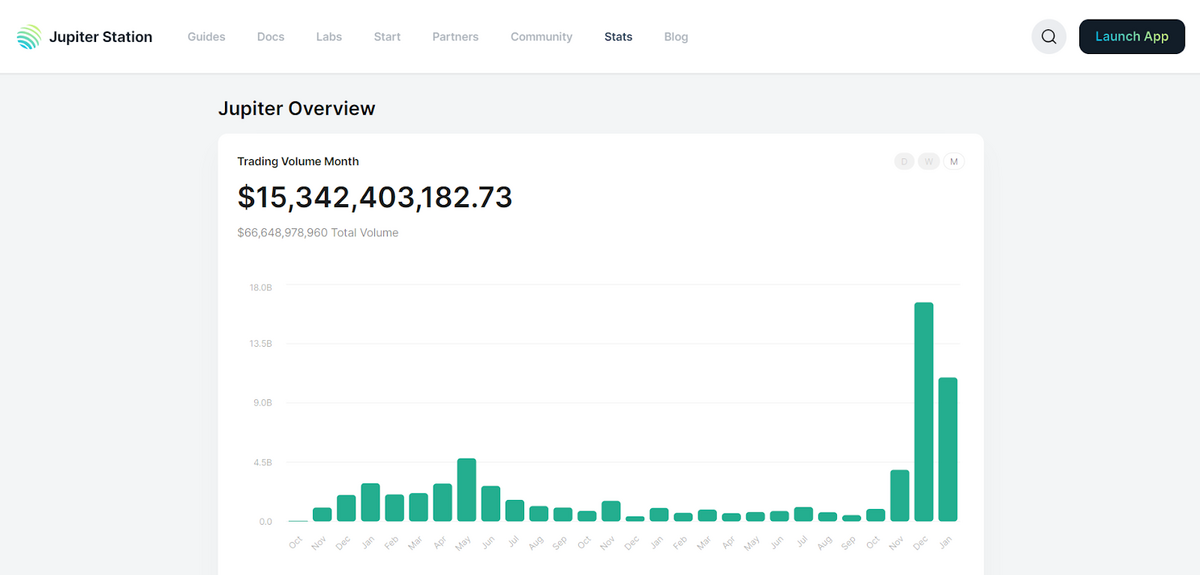1200x575 pixels.
Task: Click the Jupiter Station logo icon
Action: pos(29,37)
